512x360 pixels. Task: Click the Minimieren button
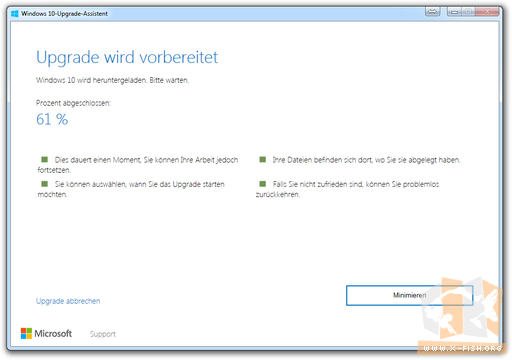point(409,295)
